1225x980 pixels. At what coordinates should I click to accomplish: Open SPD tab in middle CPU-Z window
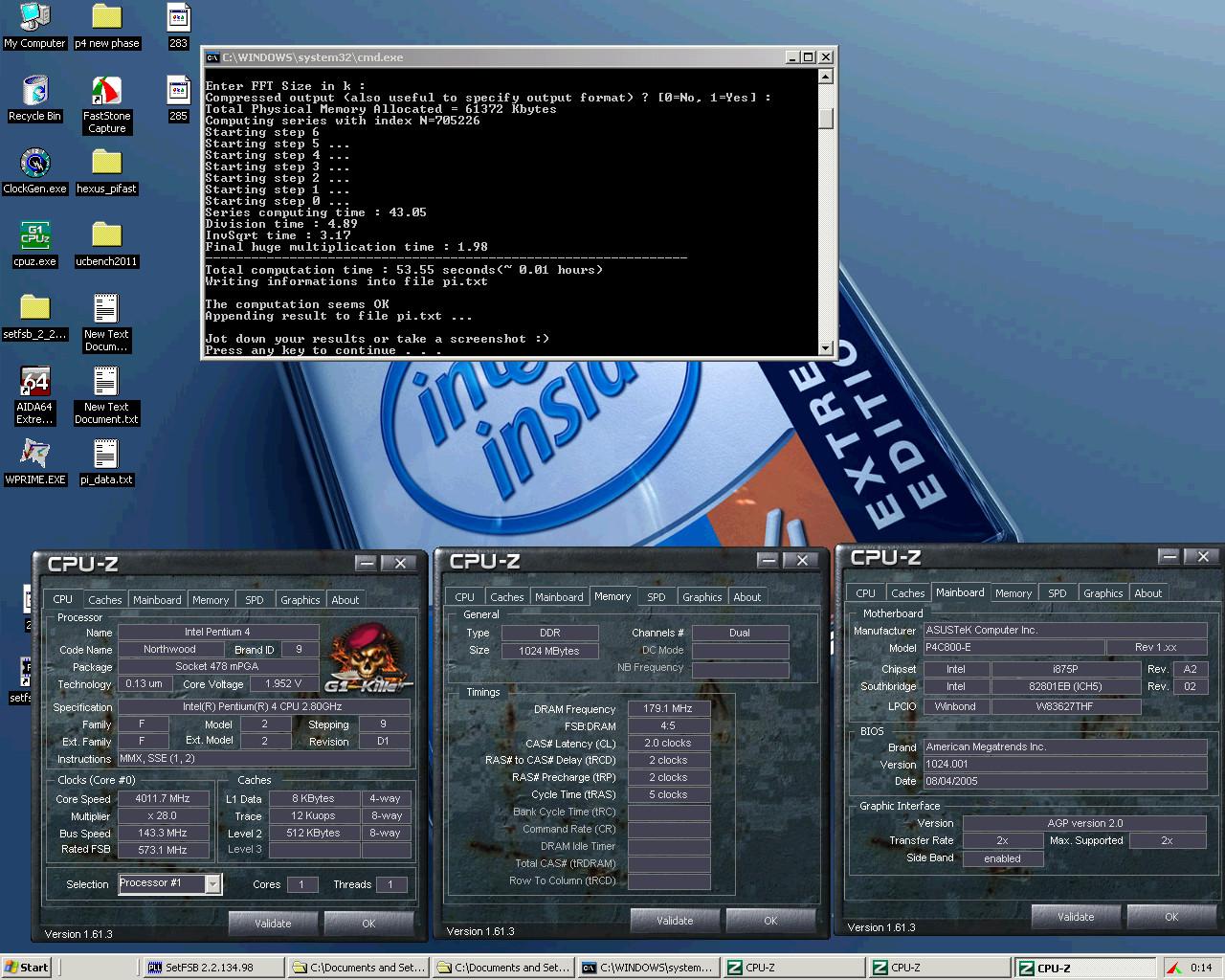pos(656,597)
